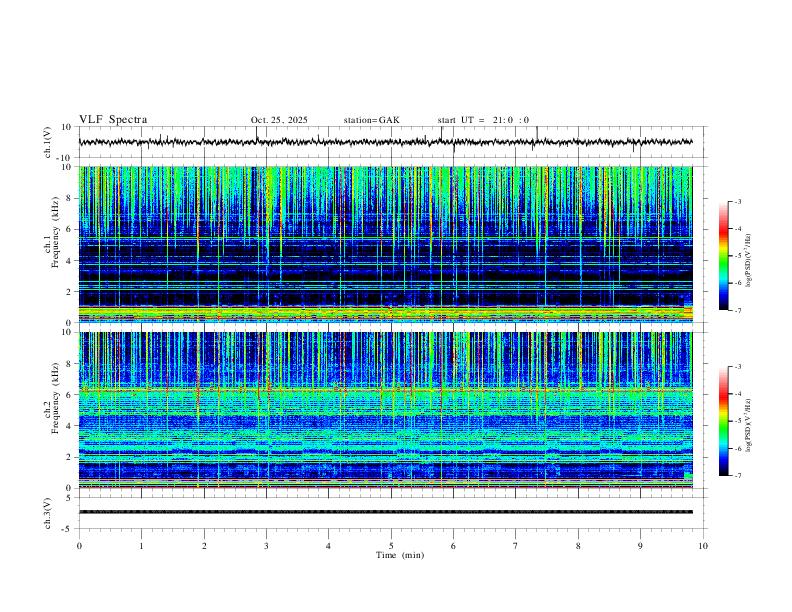Click time axis tick label "3"
792x612 pixels.
pos(266,546)
